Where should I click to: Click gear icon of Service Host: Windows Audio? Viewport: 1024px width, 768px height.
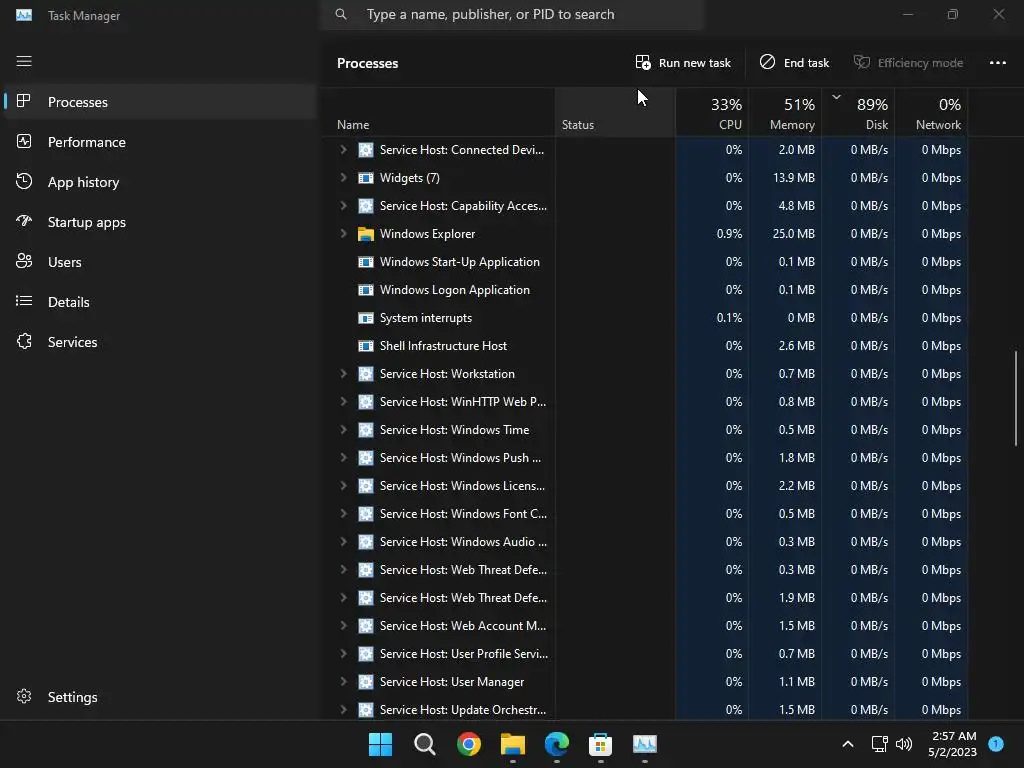(366, 542)
